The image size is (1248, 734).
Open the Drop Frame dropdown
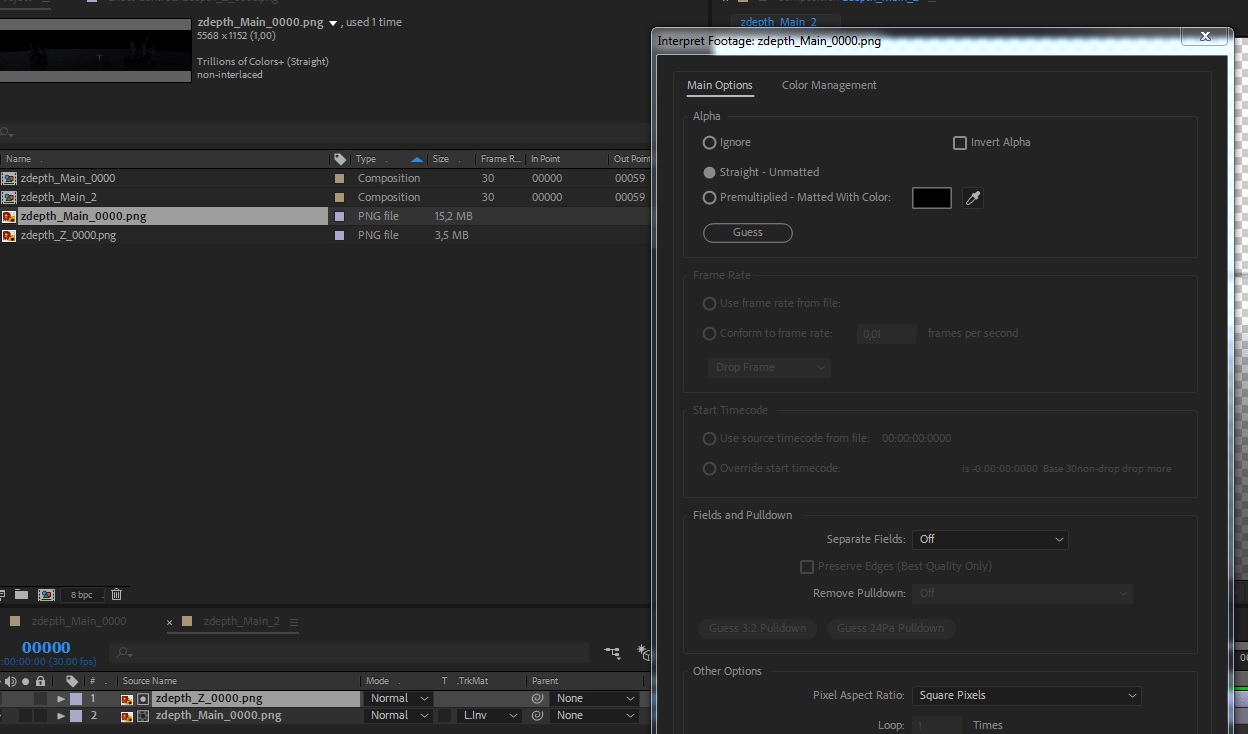pos(768,367)
